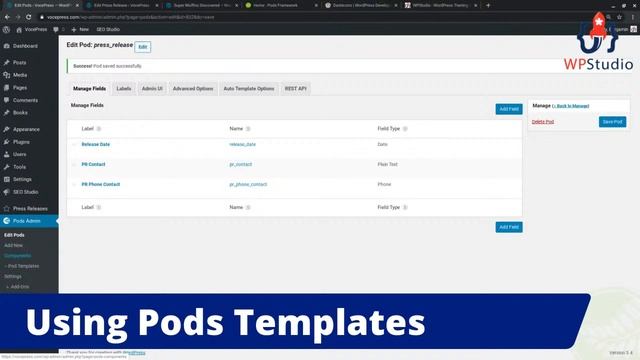Bookmark the page with the star icon
Viewport: 640px width, 360px height.
tap(619, 17)
